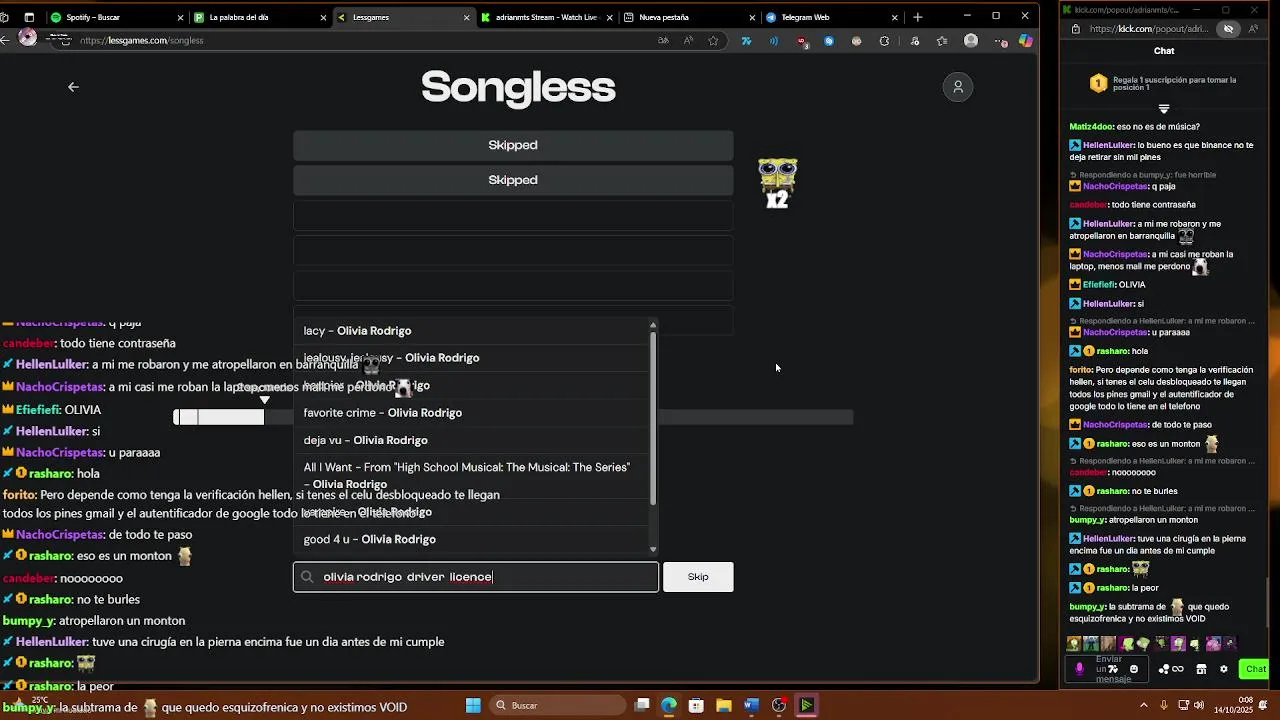Open the Edge profile avatar

coord(971,41)
